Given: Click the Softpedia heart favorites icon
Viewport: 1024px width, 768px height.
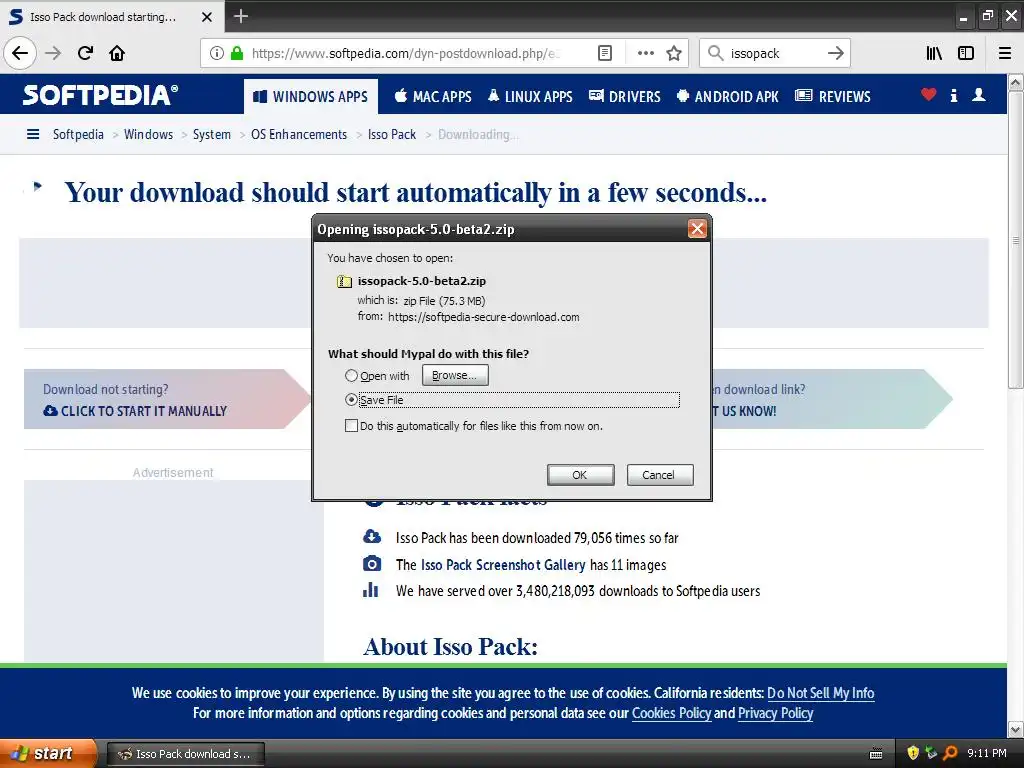Looking at the screenshot, I should click(x=928, y=95).
